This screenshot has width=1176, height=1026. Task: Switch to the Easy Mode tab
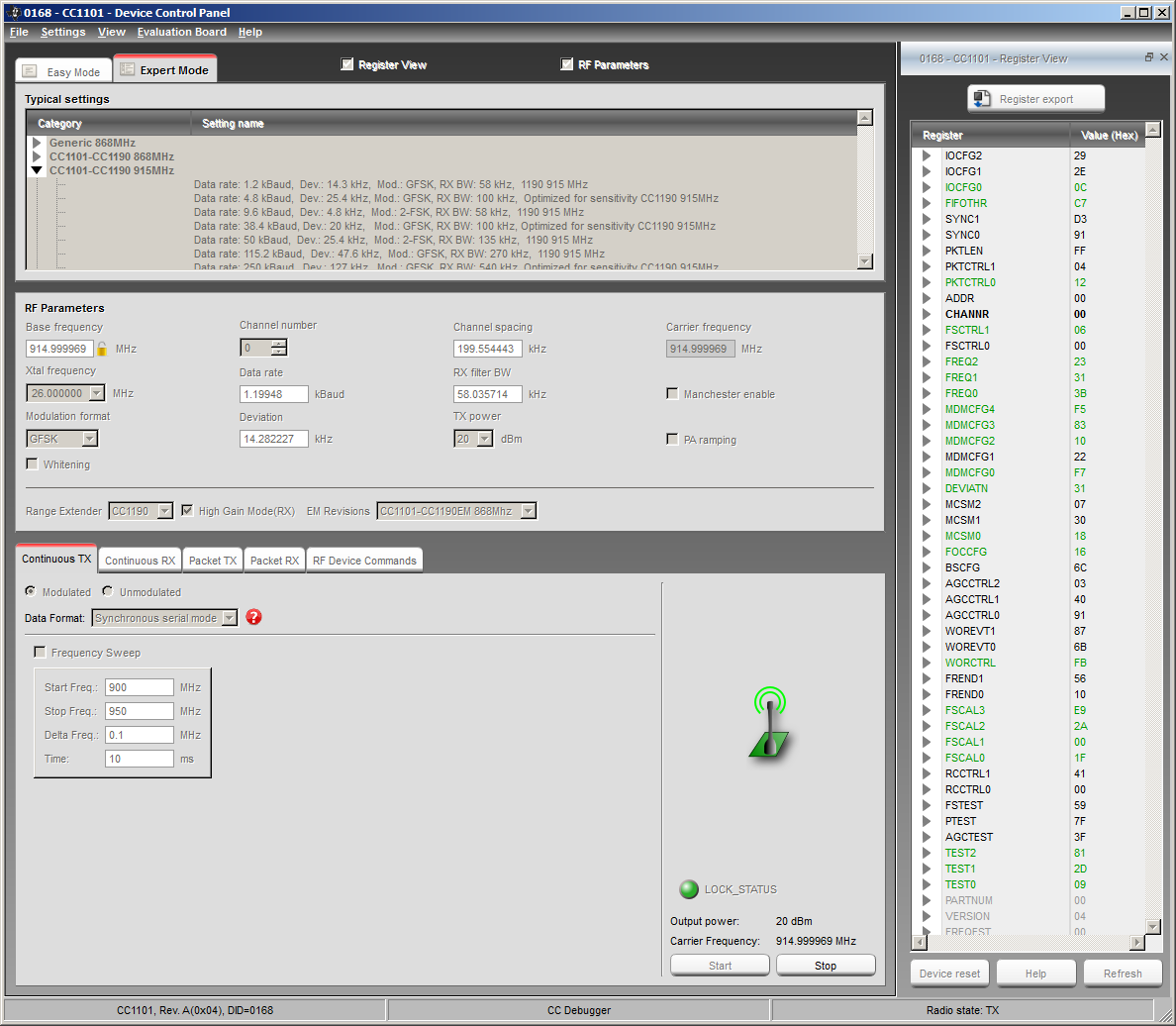pos(63,71)
